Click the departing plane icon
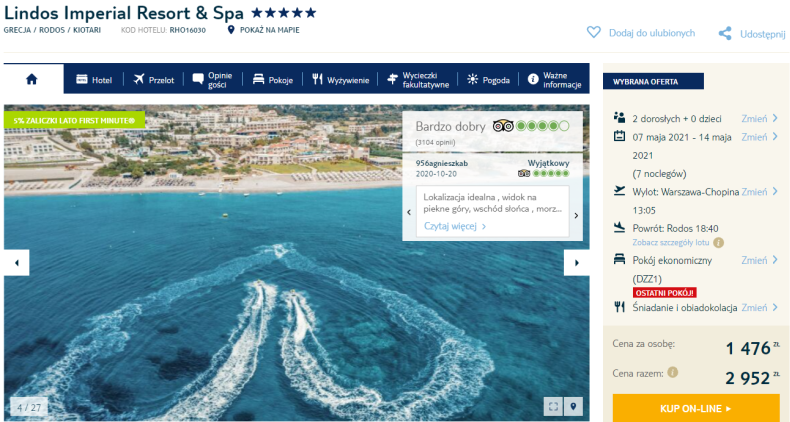790x422 pixels. tap(619, 191)
